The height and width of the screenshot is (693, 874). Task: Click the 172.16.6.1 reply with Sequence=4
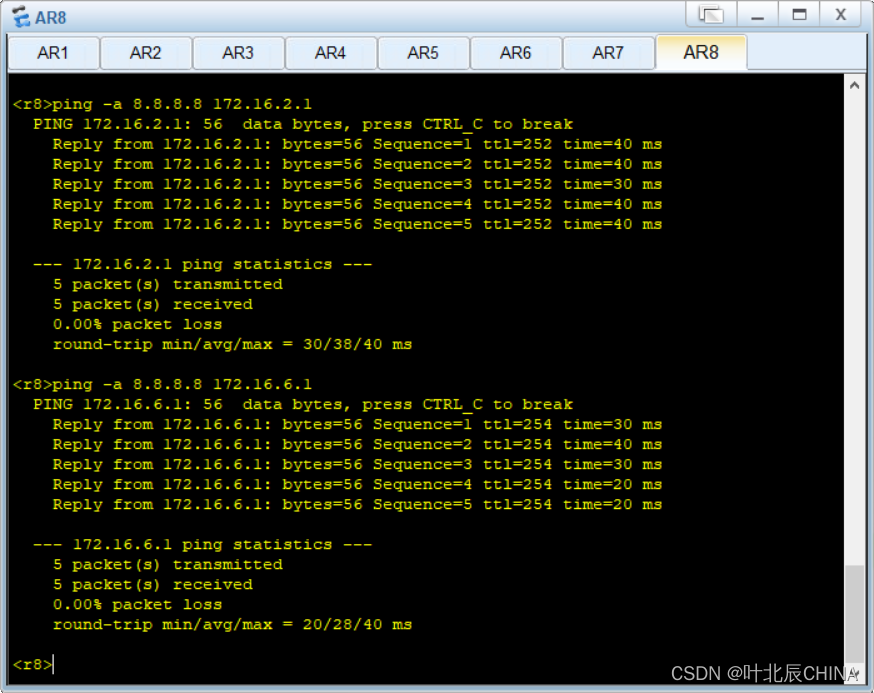[x=357, y=484]
